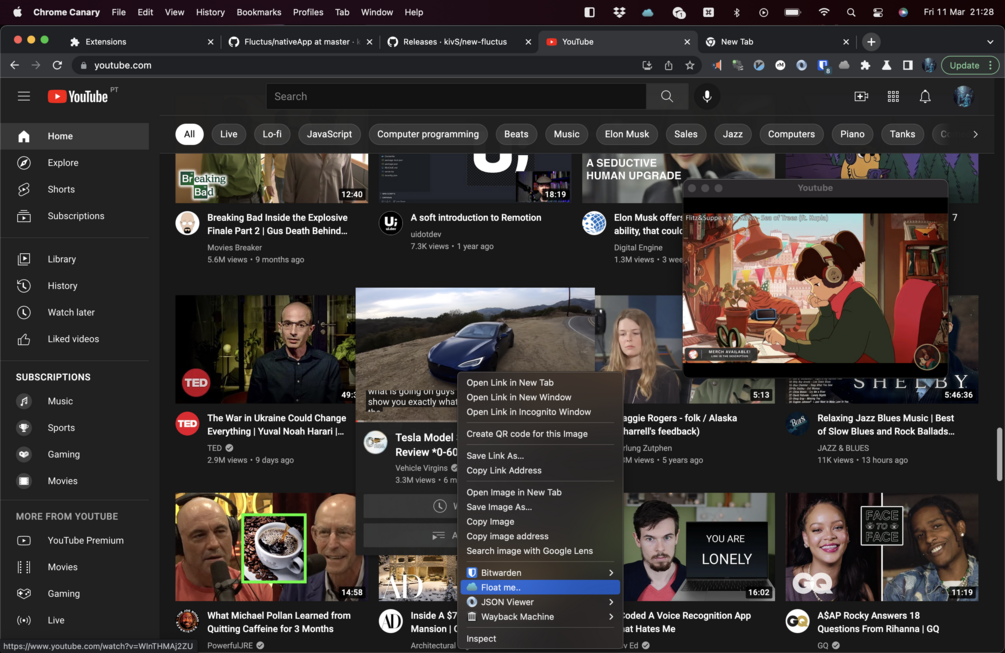Go to Explore in the sidebar
Image resolution: width=1005 pixels, height=653 pixels.
click(x=75, y=163)
